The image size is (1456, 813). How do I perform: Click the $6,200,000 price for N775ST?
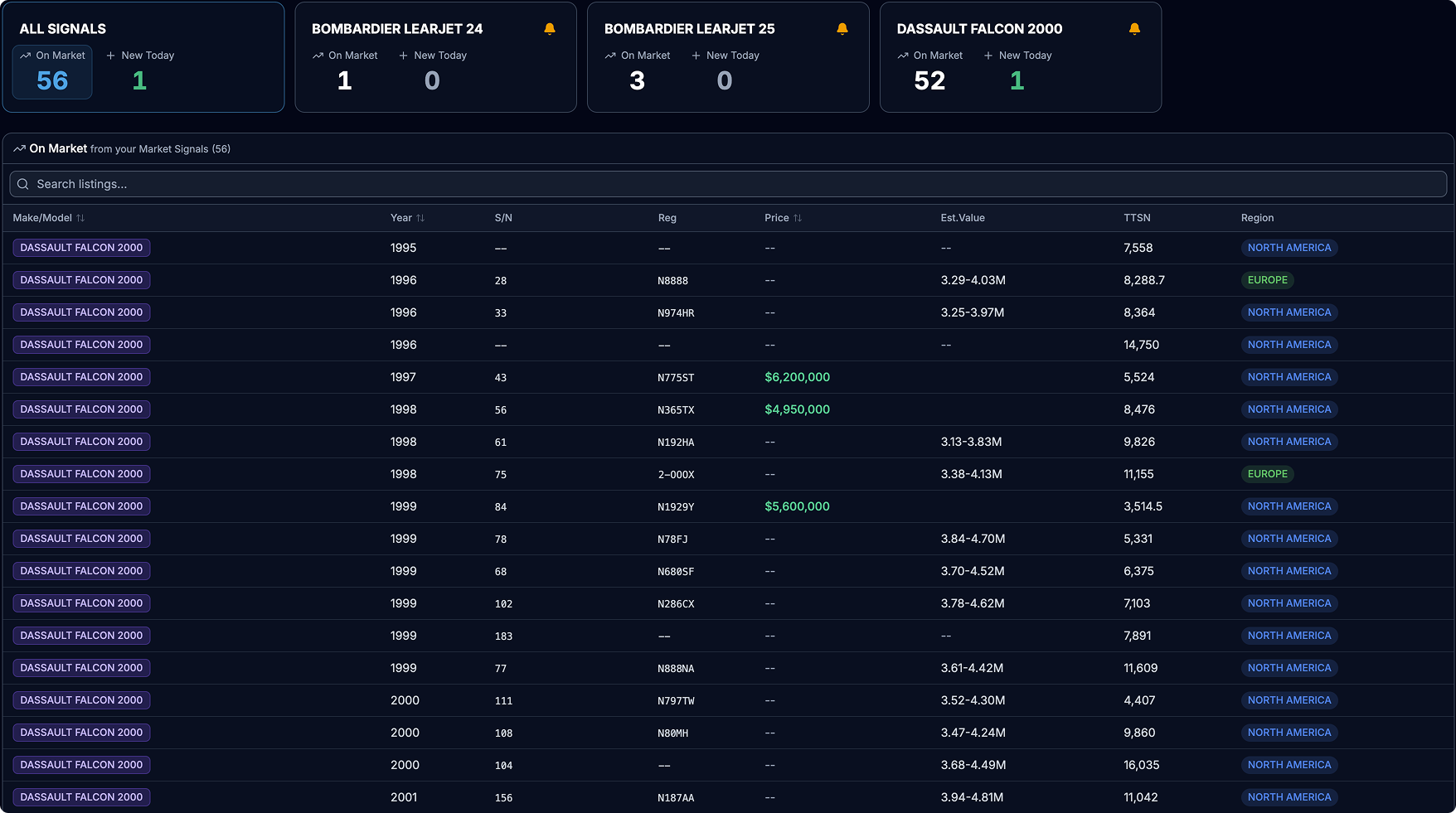pos(797,377)
